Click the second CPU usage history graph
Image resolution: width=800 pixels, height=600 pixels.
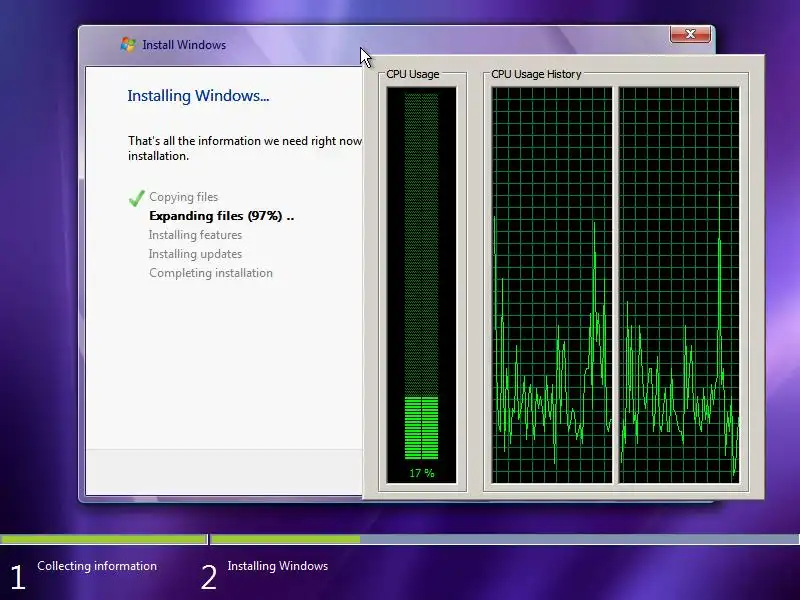[x=679, y=285]
